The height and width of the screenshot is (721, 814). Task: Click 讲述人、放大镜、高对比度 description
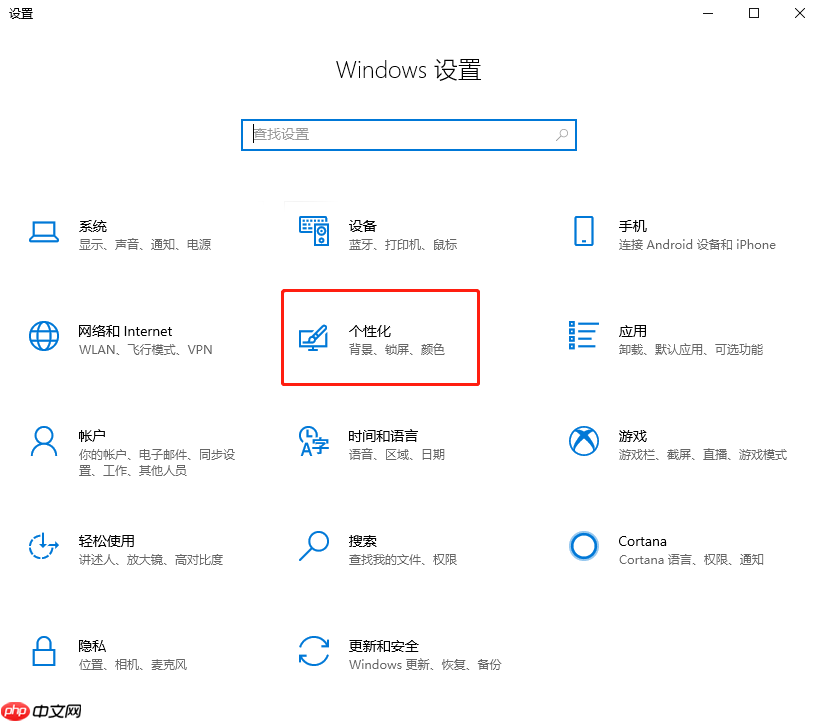[151, 559]
